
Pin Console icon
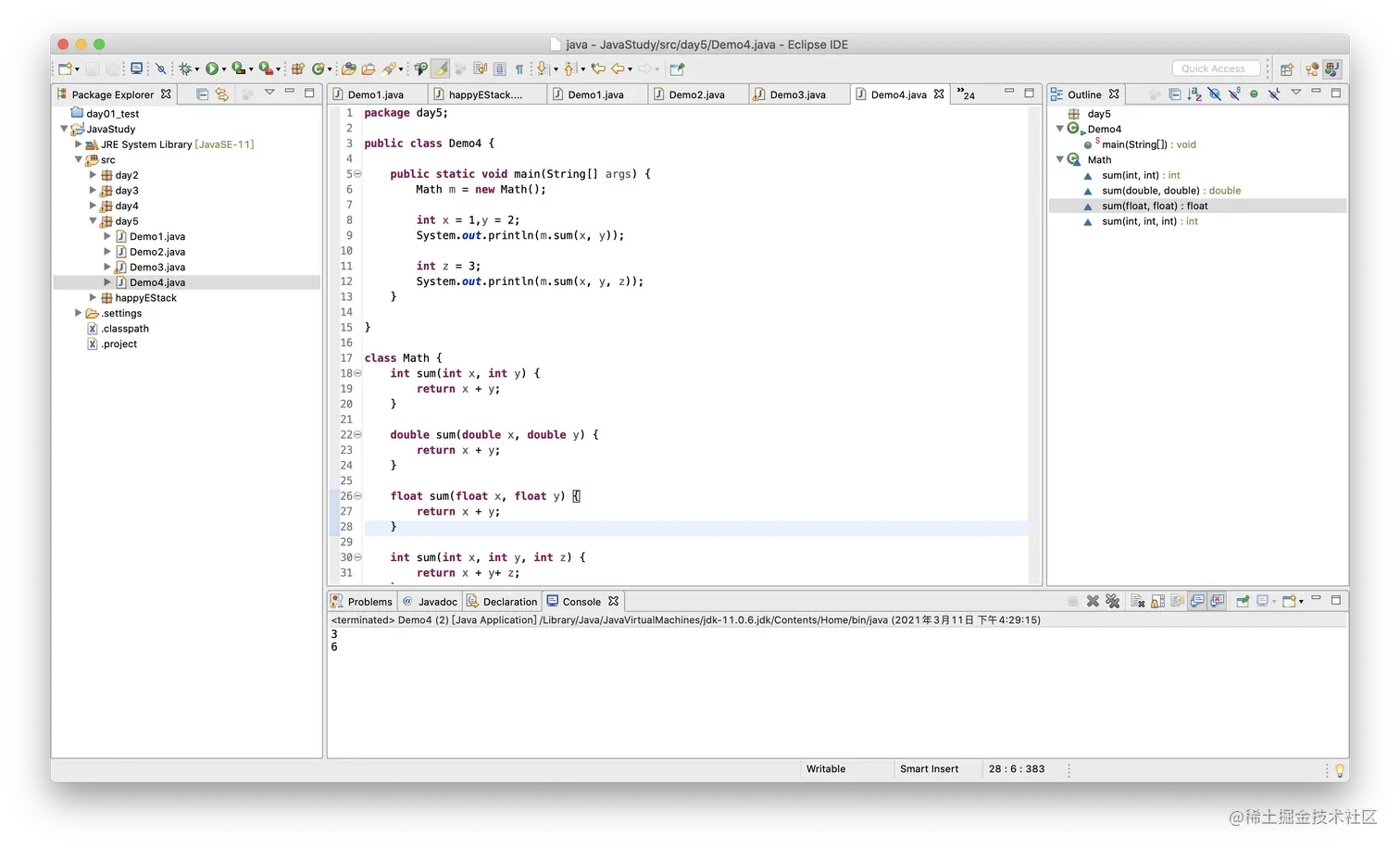(x=1243, y=601)
